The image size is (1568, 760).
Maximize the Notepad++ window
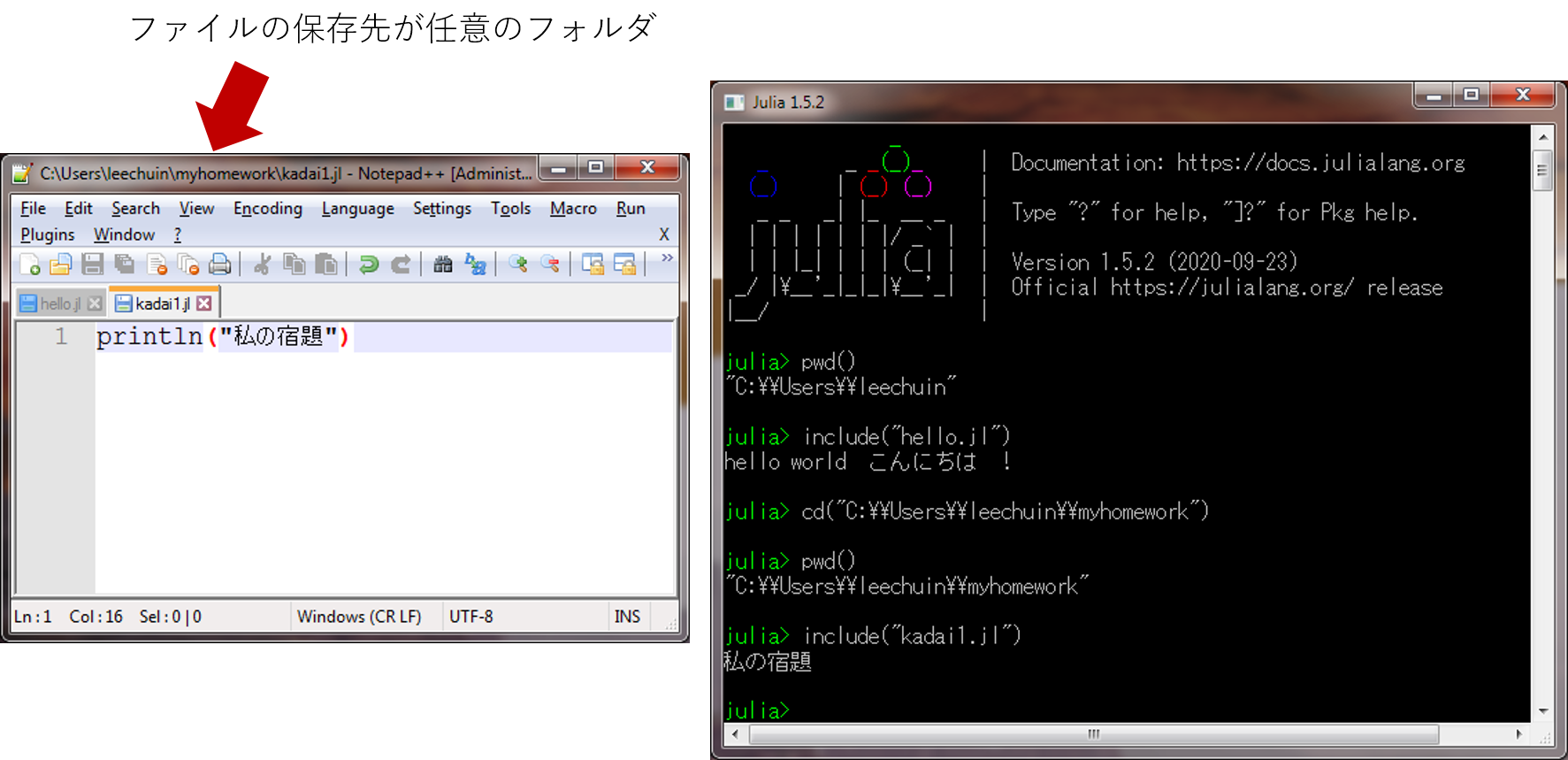click(596, 167)
